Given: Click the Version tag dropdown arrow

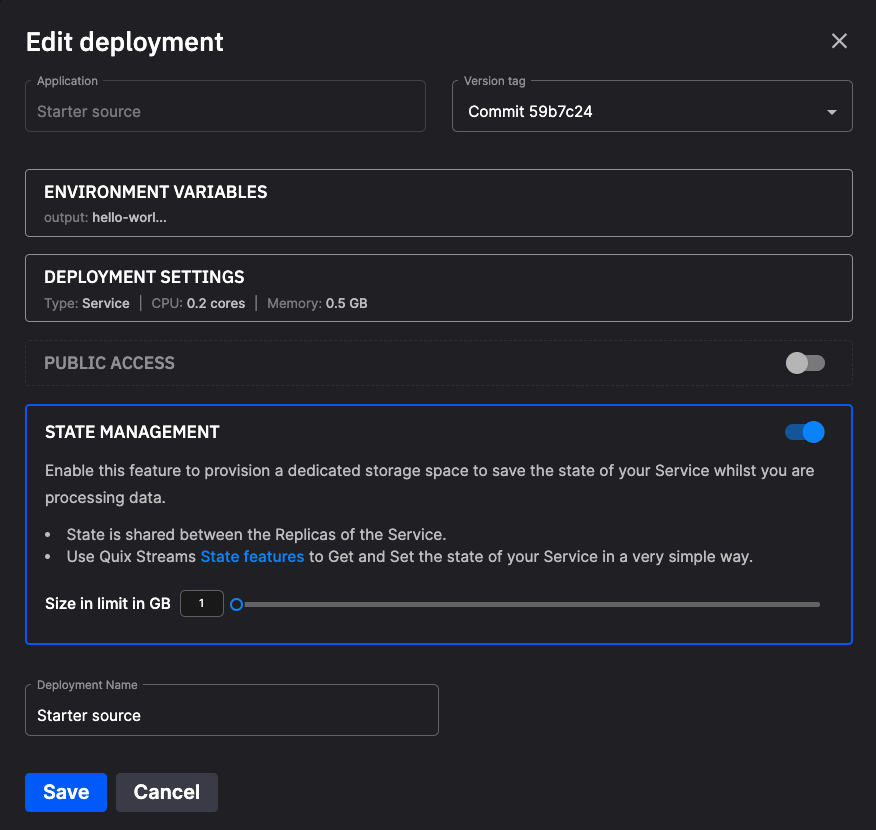Looking at the screenshot, I should [831, 112].
